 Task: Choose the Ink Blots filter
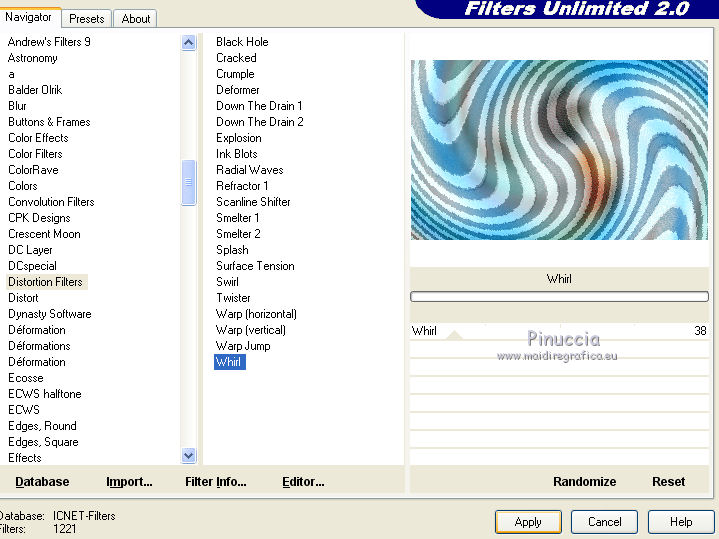tap(237, 154)
